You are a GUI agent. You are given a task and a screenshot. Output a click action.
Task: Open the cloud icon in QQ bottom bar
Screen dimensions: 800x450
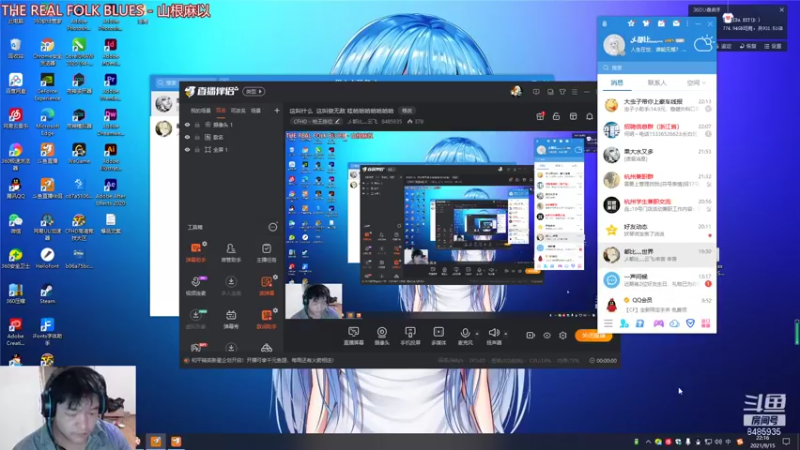pos(674,323)
